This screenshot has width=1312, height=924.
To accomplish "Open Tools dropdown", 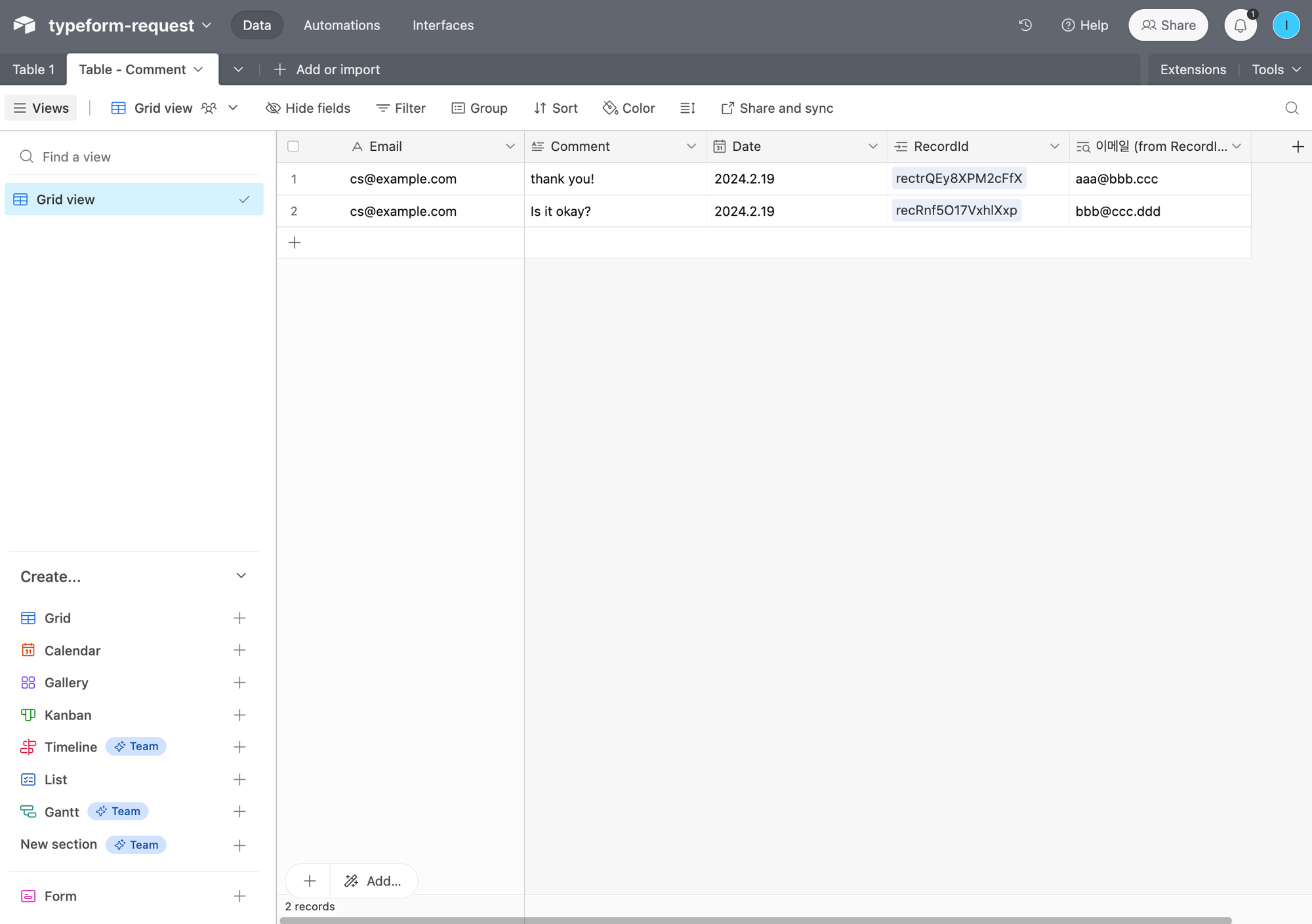I will pyautogui.click(x=1276, y=70).
